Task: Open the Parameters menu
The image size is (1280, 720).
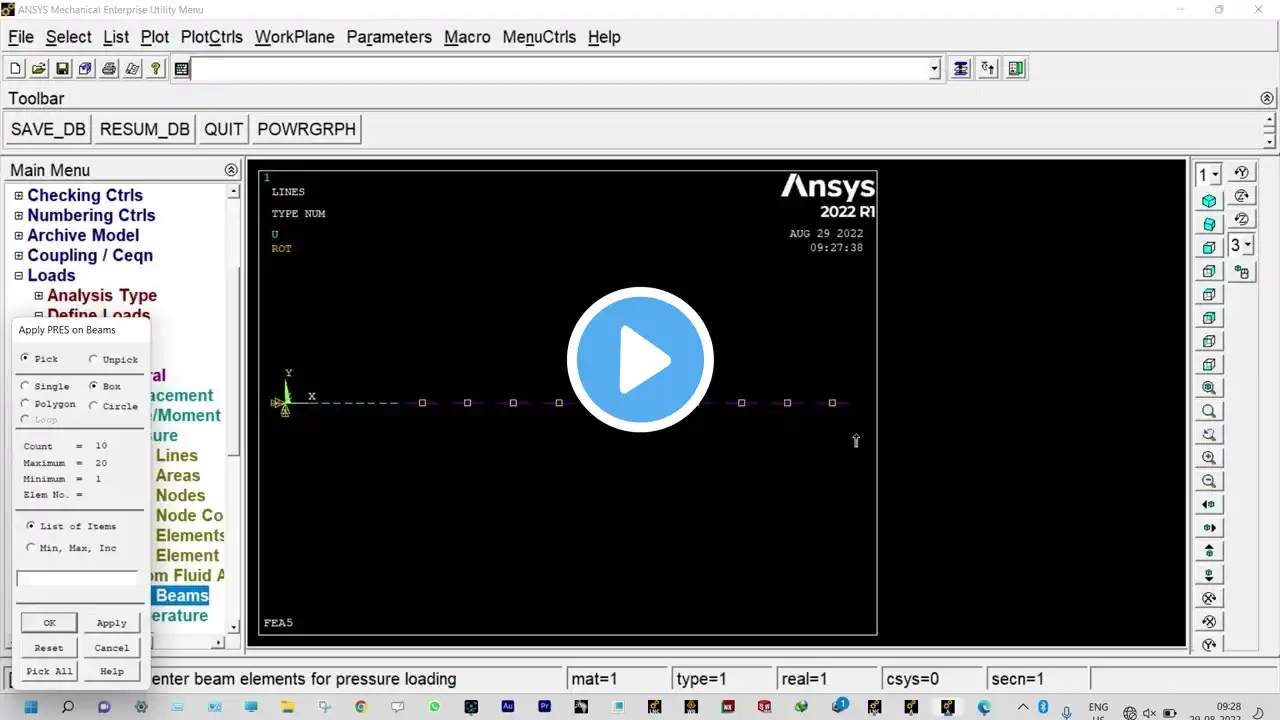Action: coord(389,37)
